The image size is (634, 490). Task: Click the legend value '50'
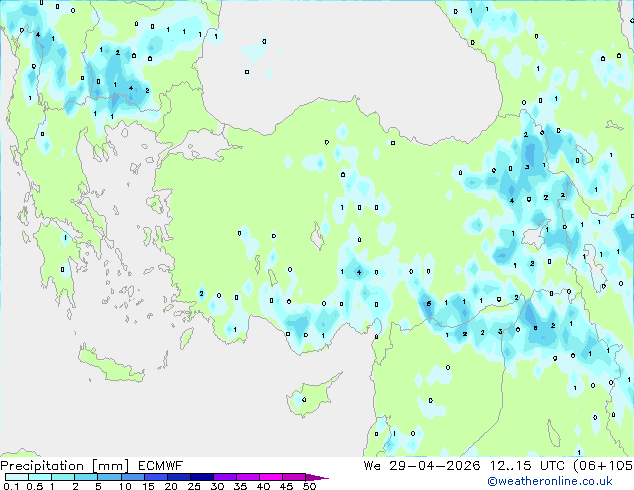pos(309,486)
